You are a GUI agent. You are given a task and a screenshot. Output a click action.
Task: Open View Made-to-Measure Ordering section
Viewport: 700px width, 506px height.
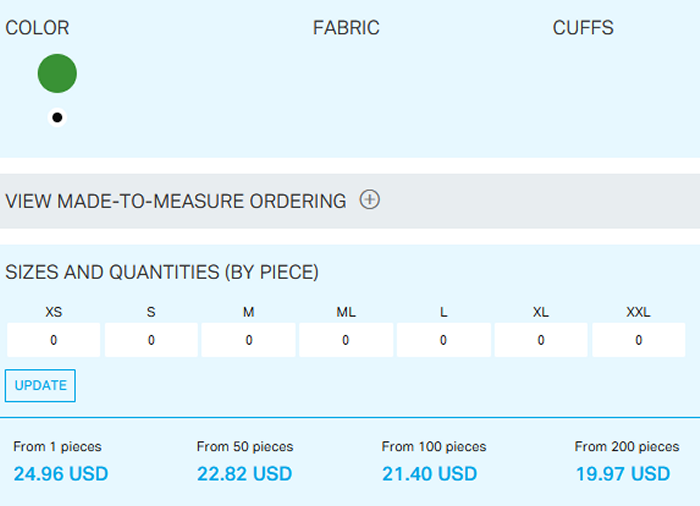coord(176,201)
